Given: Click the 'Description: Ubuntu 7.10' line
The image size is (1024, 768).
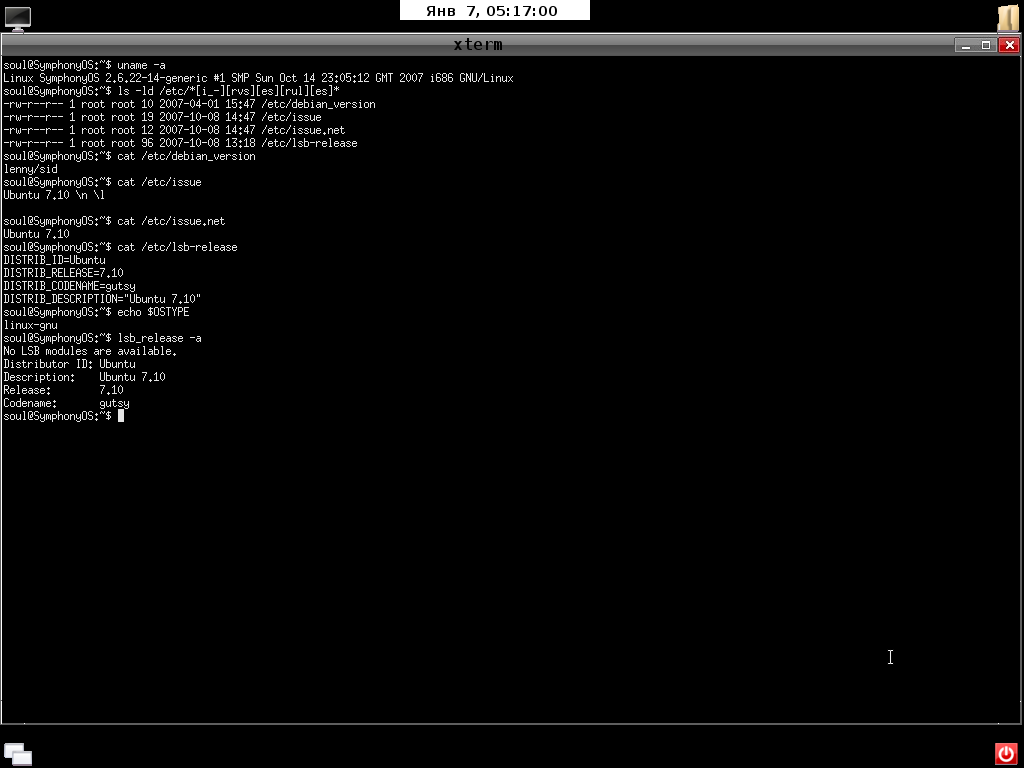Looking at the screenshot, I should pyautogui.click(x=84, y=377).
